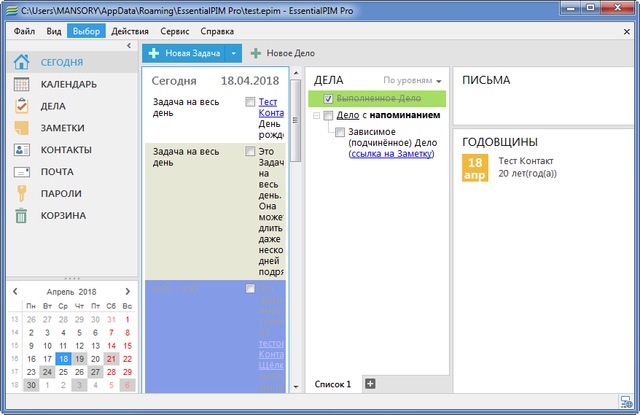Image resolution: width=640 pixels, height=415 pixels.
Task: Switch to the Список 1 tab
Action: pos(333,384)
